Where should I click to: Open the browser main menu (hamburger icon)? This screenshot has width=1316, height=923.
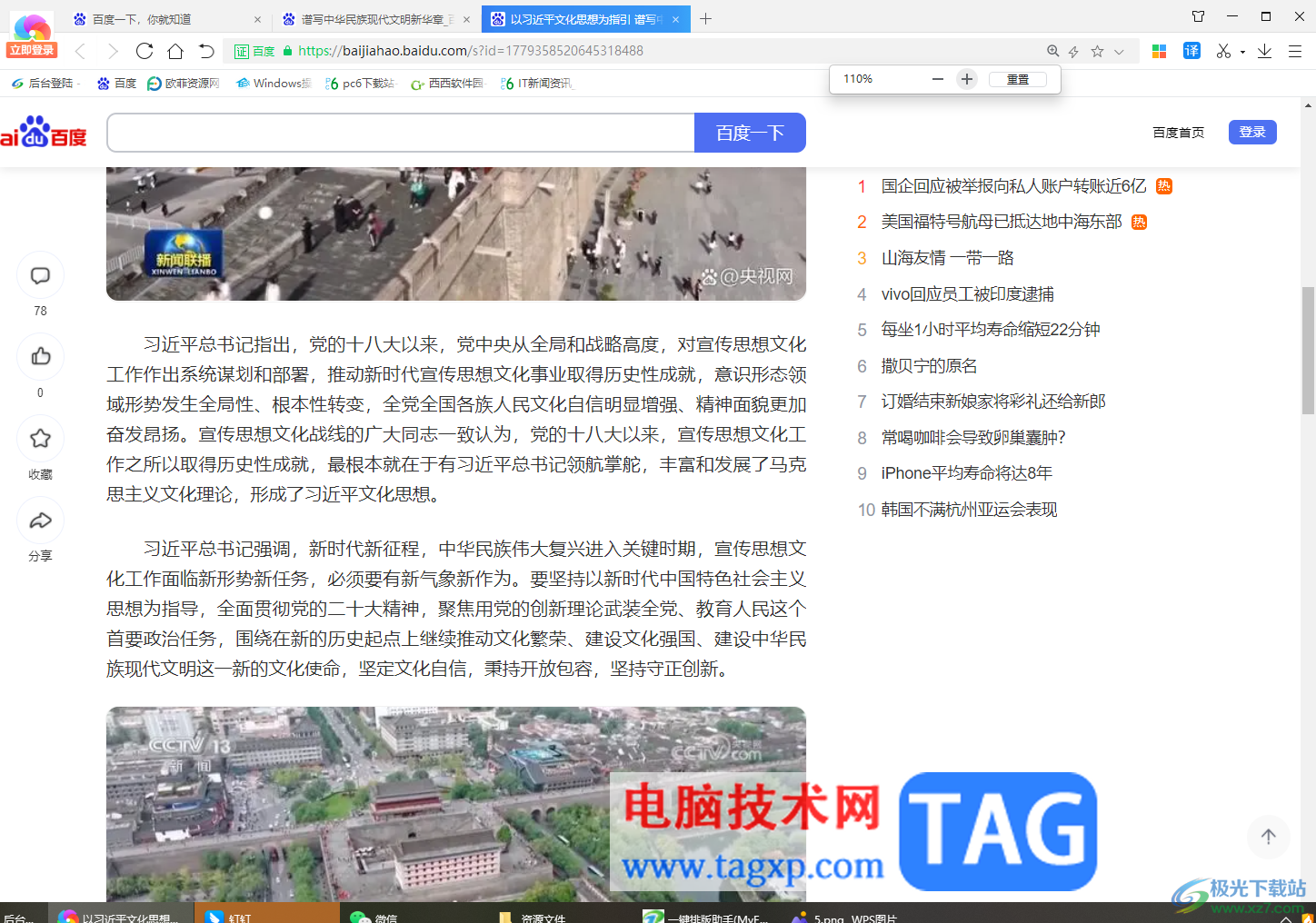click(x=1296, y=52)
